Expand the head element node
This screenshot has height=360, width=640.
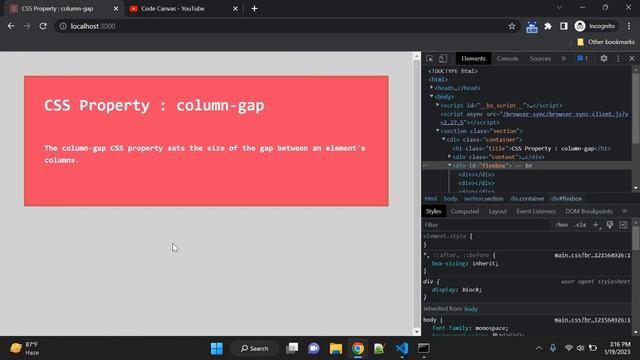pyautogui.click(x=431, y=88)
